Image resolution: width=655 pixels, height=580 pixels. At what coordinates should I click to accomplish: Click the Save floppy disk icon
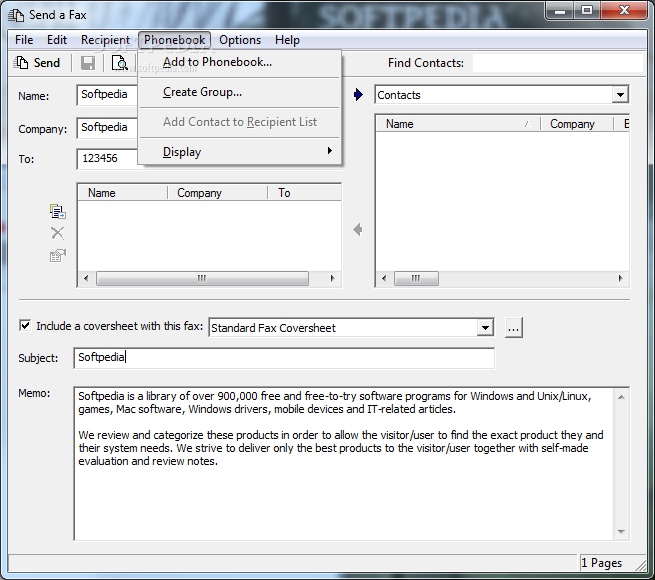click(88, 63)
